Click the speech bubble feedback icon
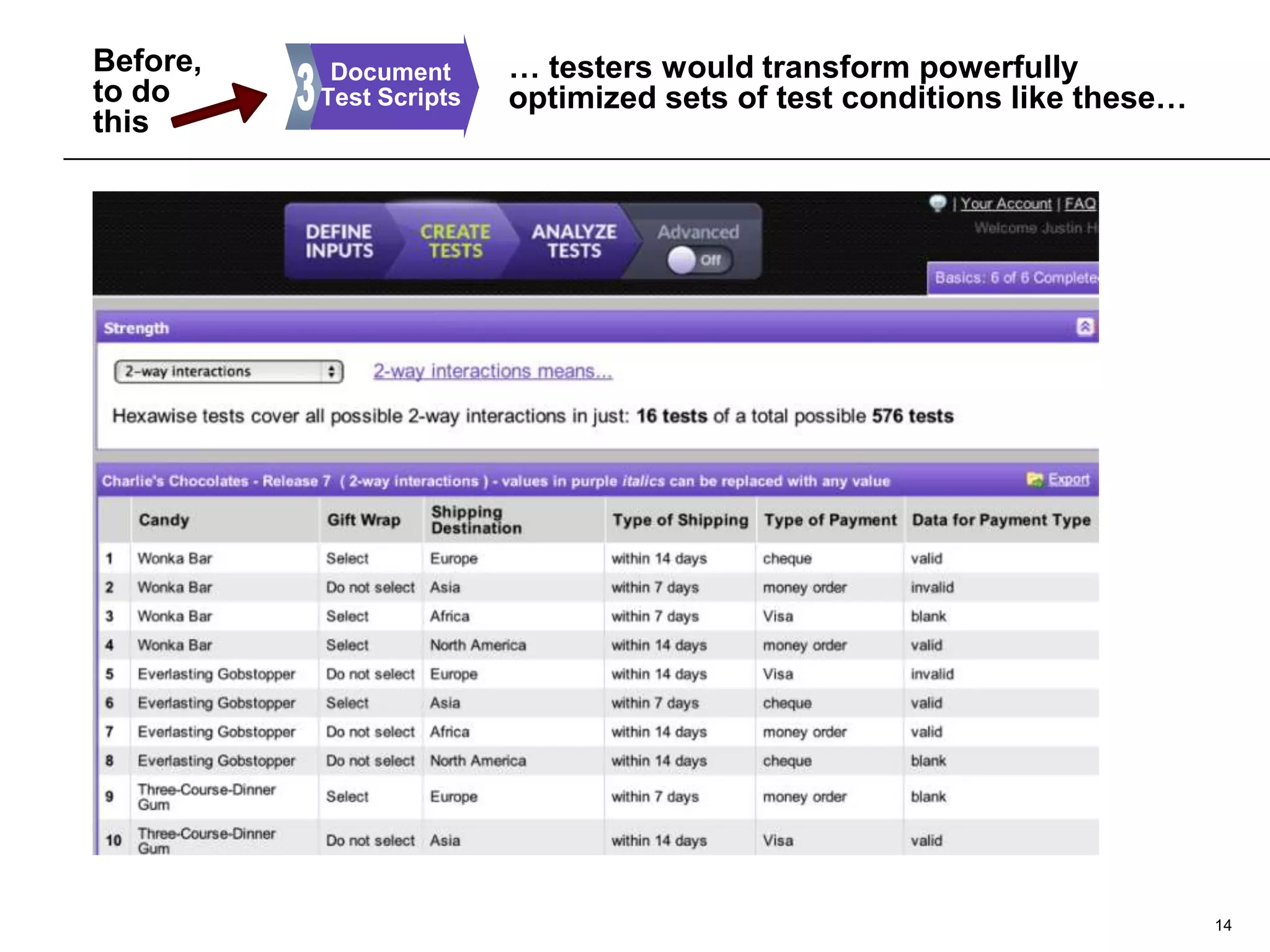 [937, 203]
